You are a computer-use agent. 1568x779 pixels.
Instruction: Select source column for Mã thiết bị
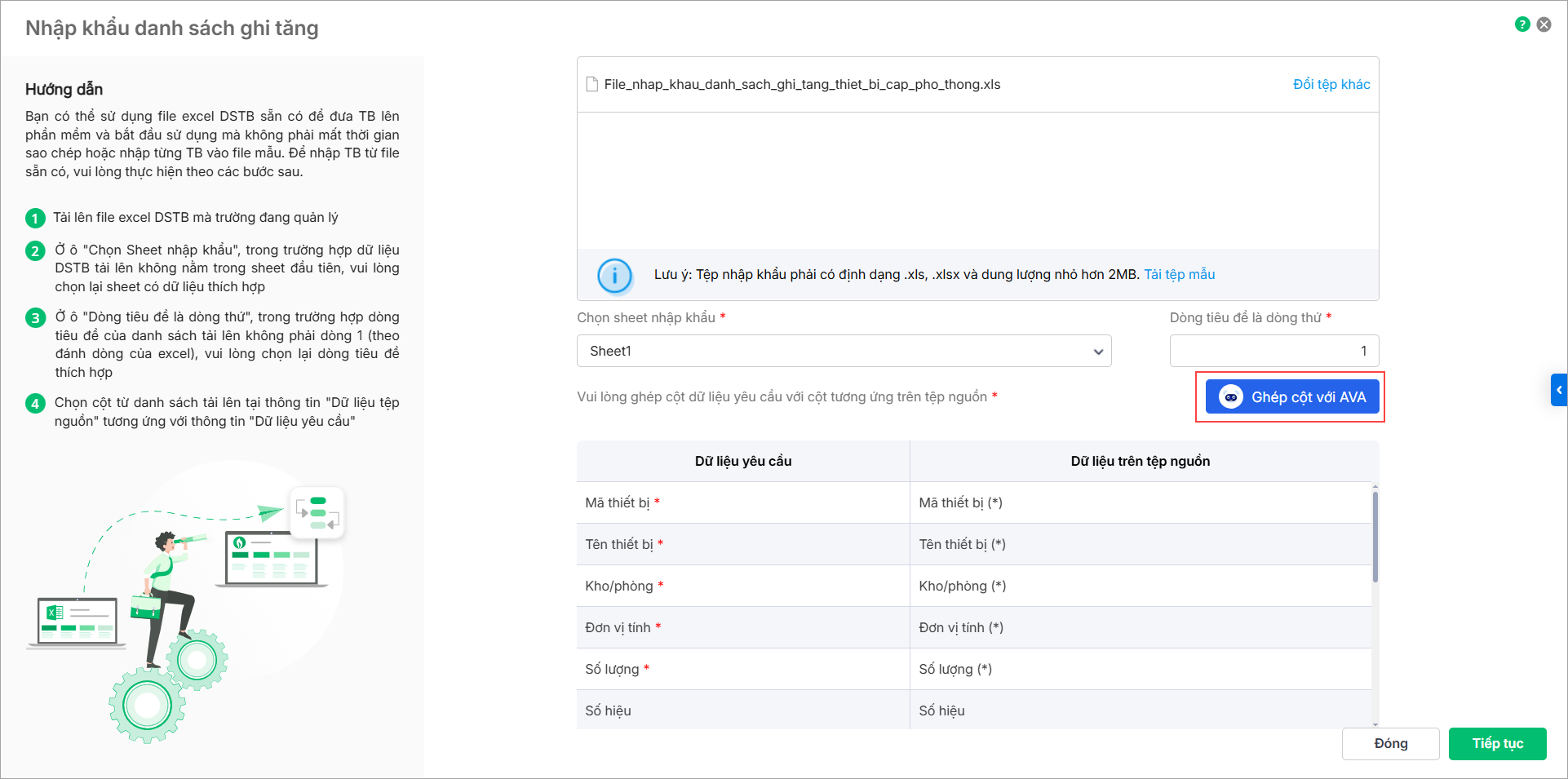point(1140,502)
